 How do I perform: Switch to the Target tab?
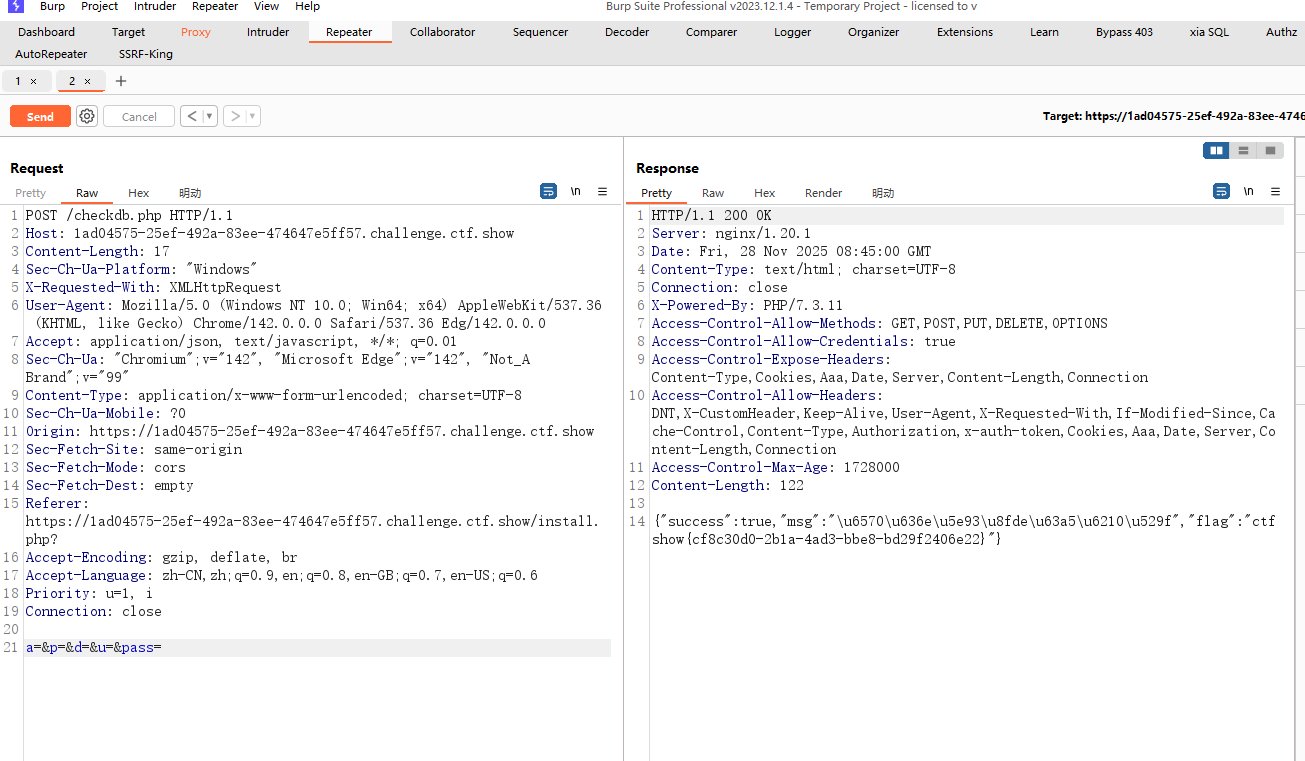point(128,32)
